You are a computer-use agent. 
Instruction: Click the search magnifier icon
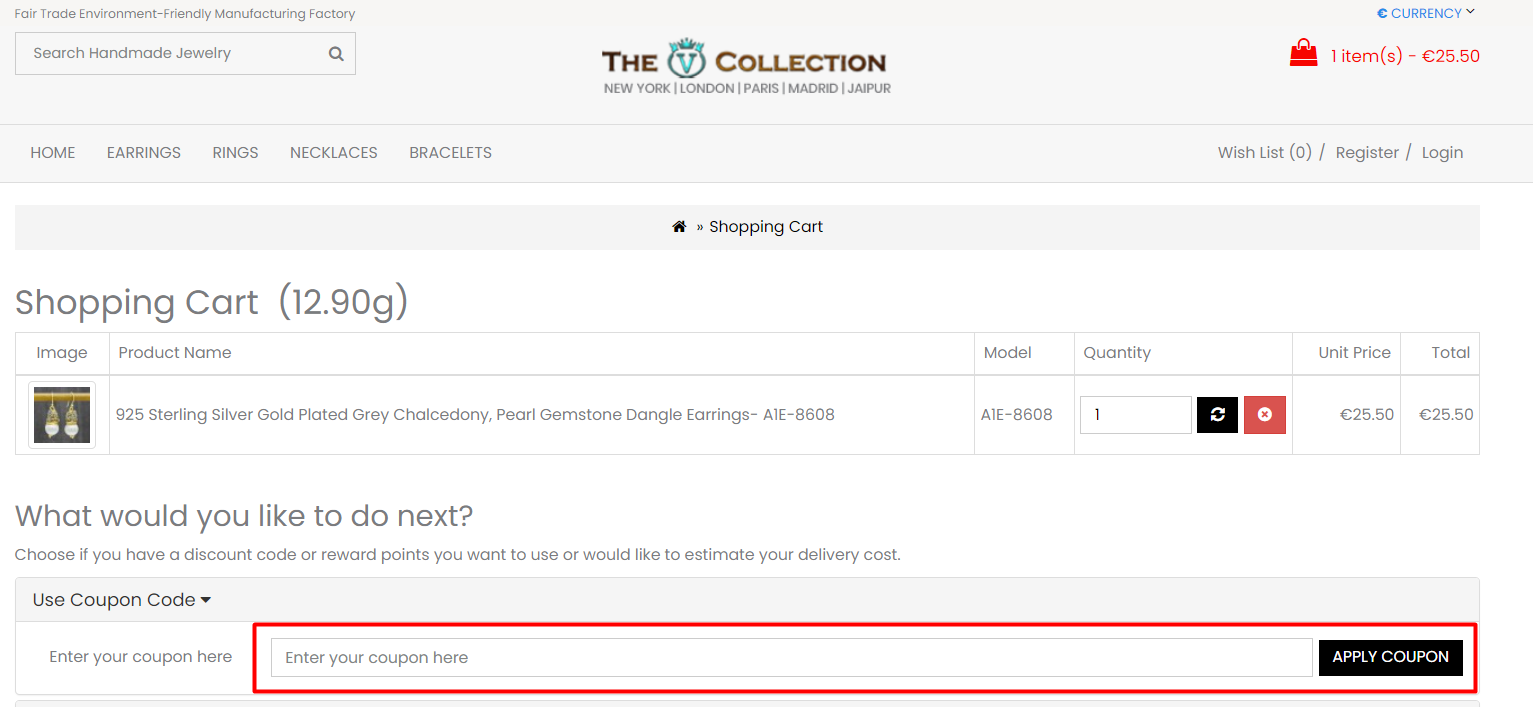335,53
